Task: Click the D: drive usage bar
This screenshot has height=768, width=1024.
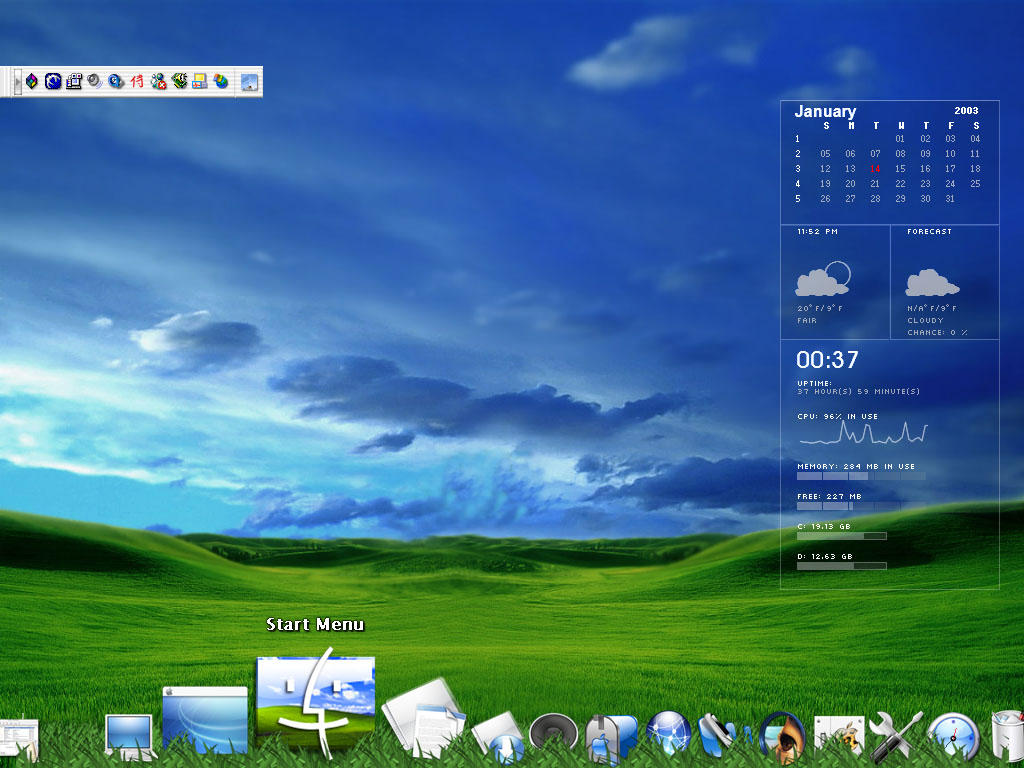Action: (842, 566)
